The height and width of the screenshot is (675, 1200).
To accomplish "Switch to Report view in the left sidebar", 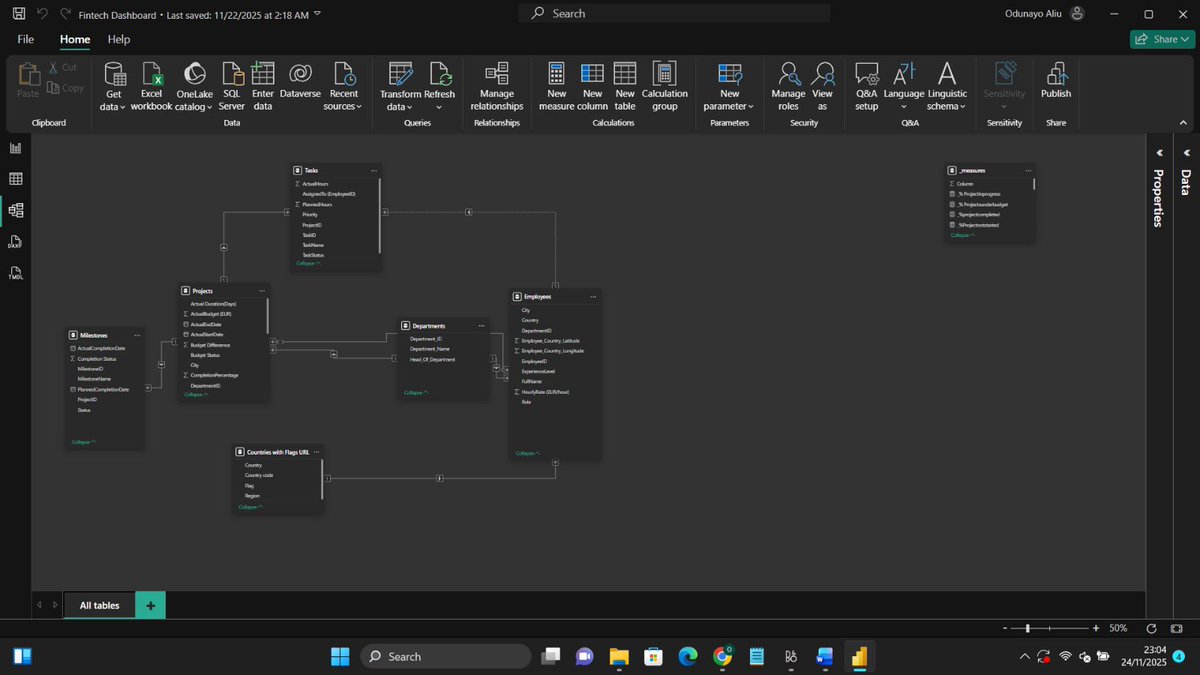I will [x=15, y=147].
